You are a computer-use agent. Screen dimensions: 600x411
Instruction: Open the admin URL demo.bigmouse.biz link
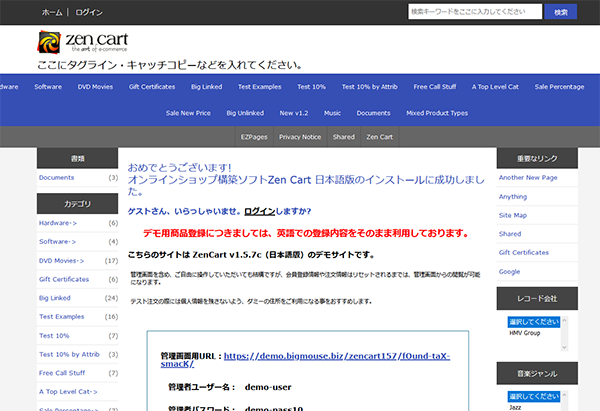coord(305,360)
